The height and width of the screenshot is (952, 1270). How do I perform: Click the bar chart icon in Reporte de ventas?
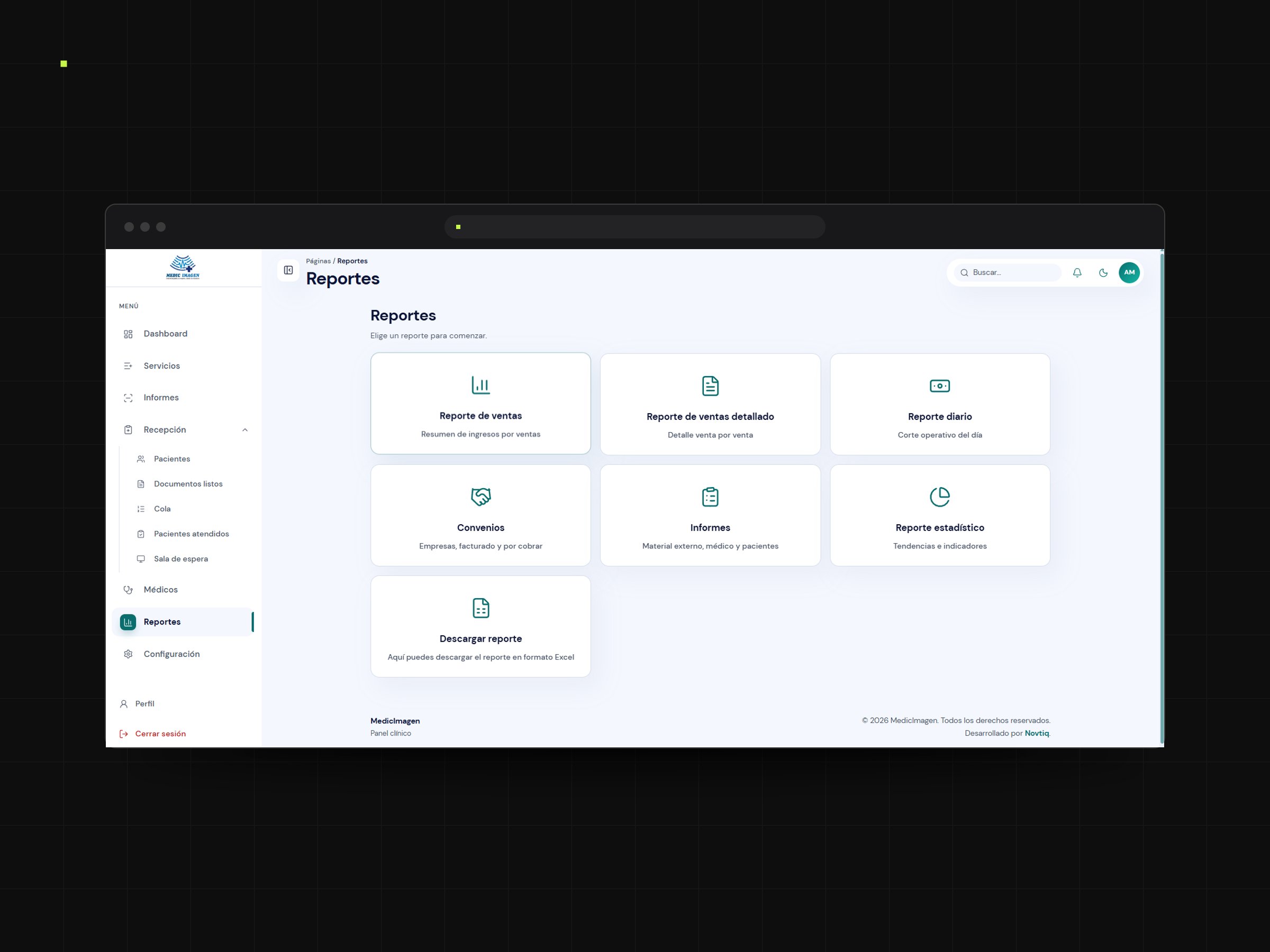(x=480, y=385)
